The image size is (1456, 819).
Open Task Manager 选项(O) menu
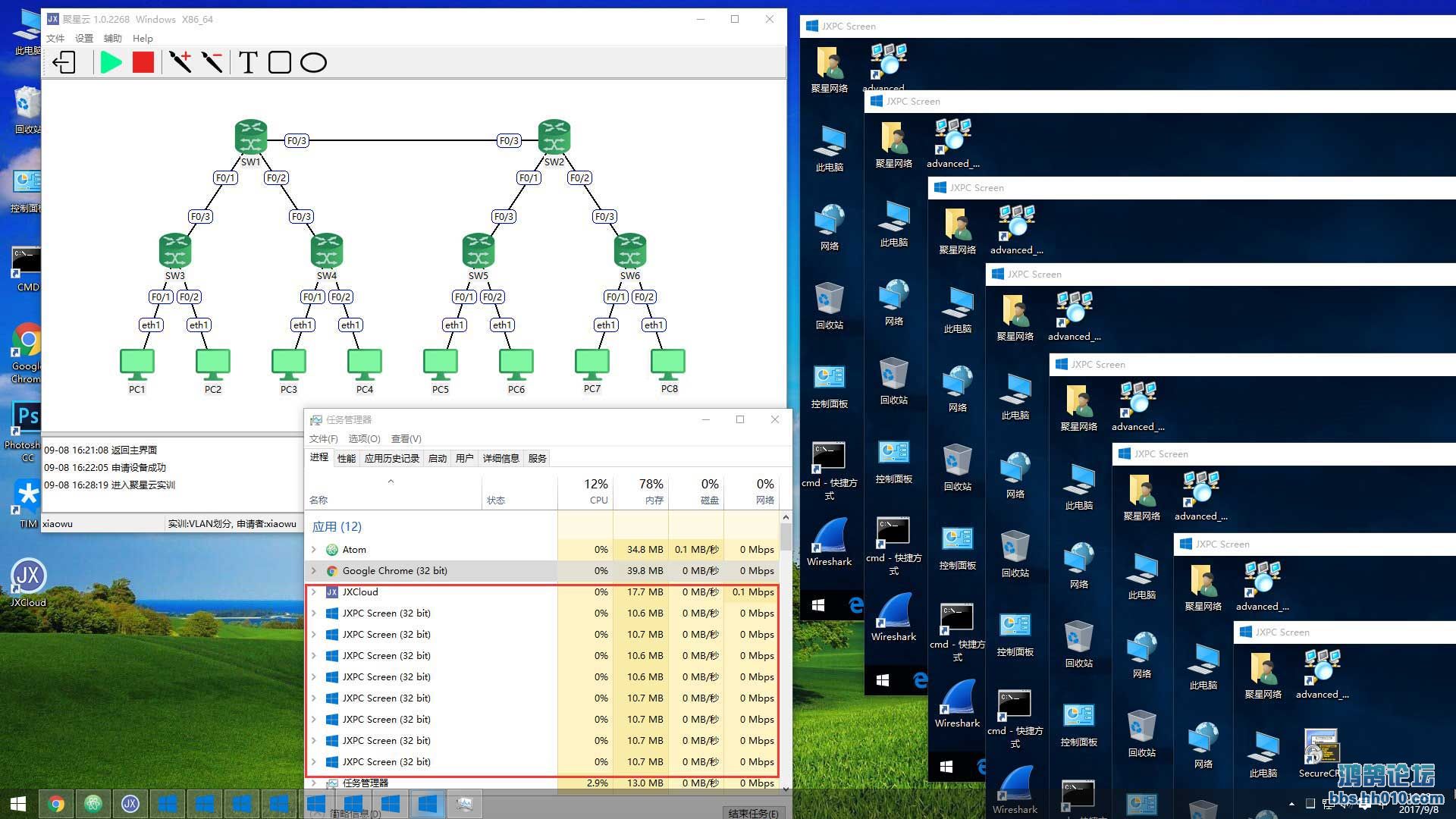tap(364, 438)
